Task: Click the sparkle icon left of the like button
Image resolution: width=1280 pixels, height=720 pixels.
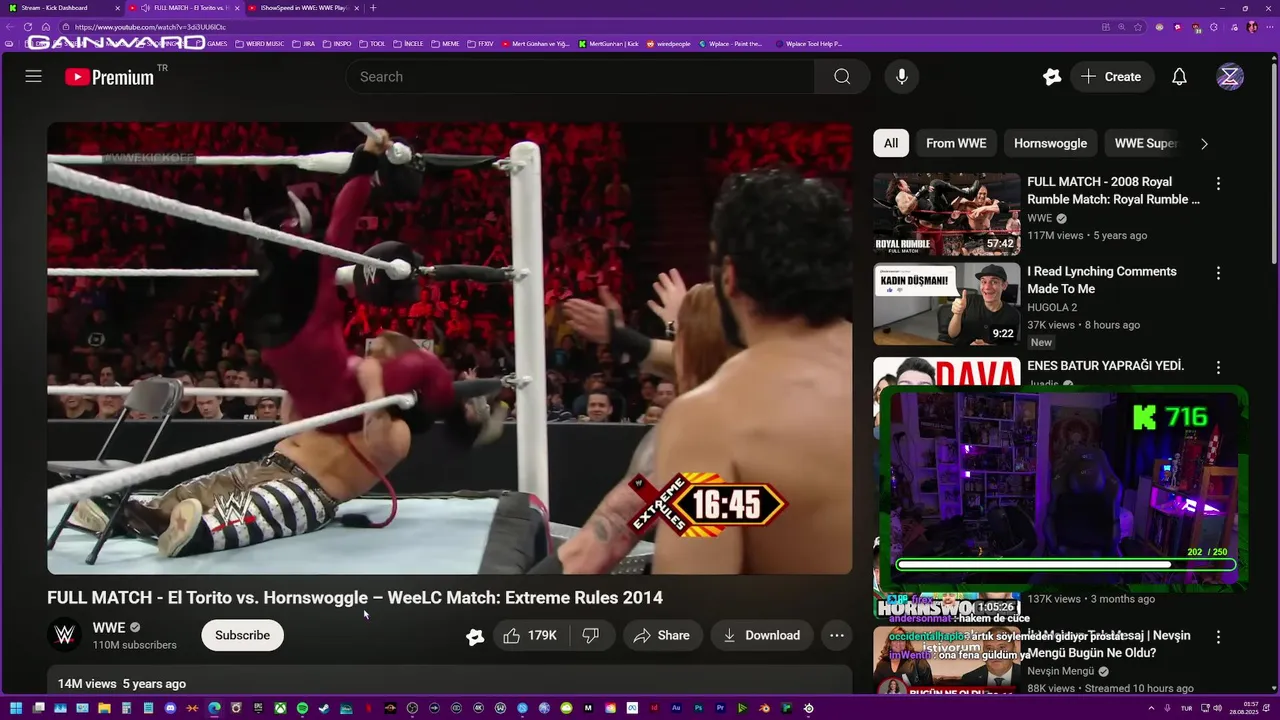Action: pyautogui.click(x=475, y=636)
